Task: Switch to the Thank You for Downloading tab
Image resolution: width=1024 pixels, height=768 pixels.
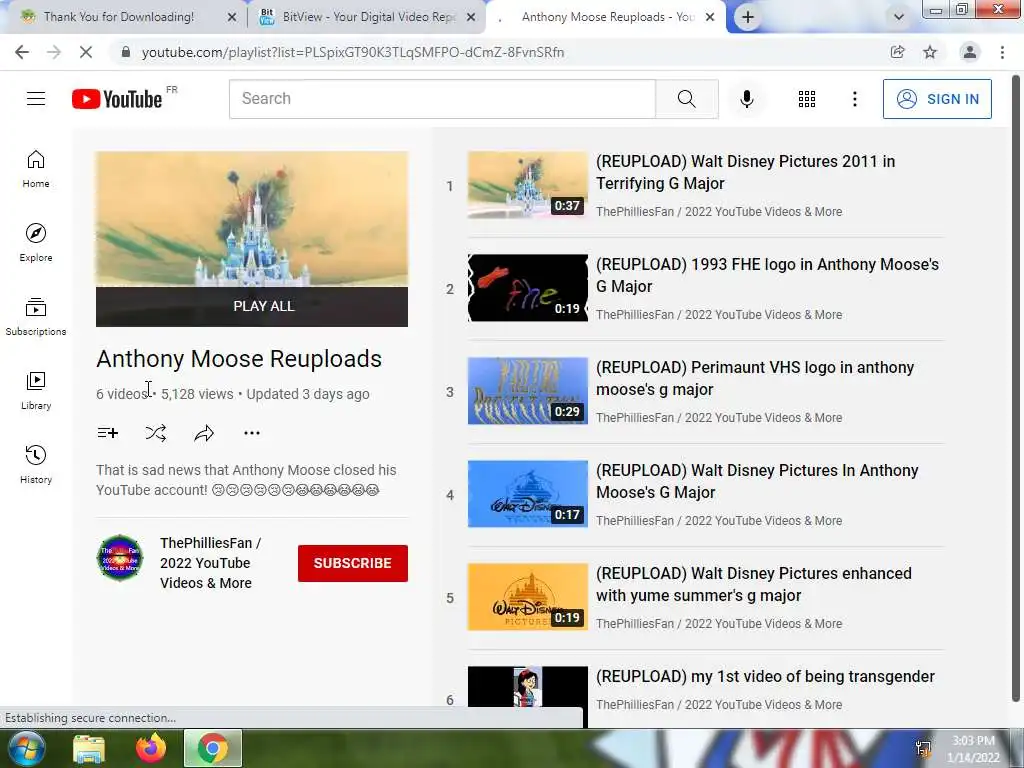Action: coord(118,17)
